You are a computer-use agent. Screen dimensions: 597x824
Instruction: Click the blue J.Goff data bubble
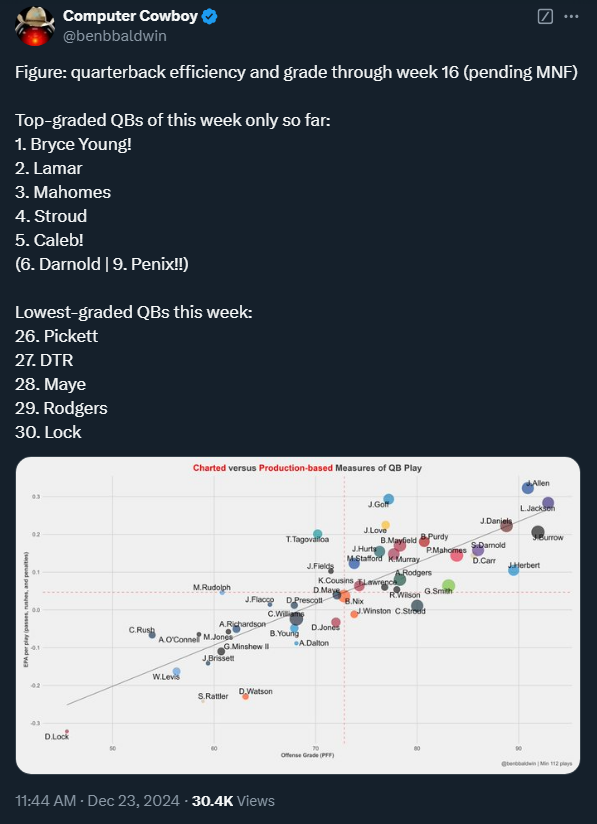pyautogui.click(x=388, y=499)
